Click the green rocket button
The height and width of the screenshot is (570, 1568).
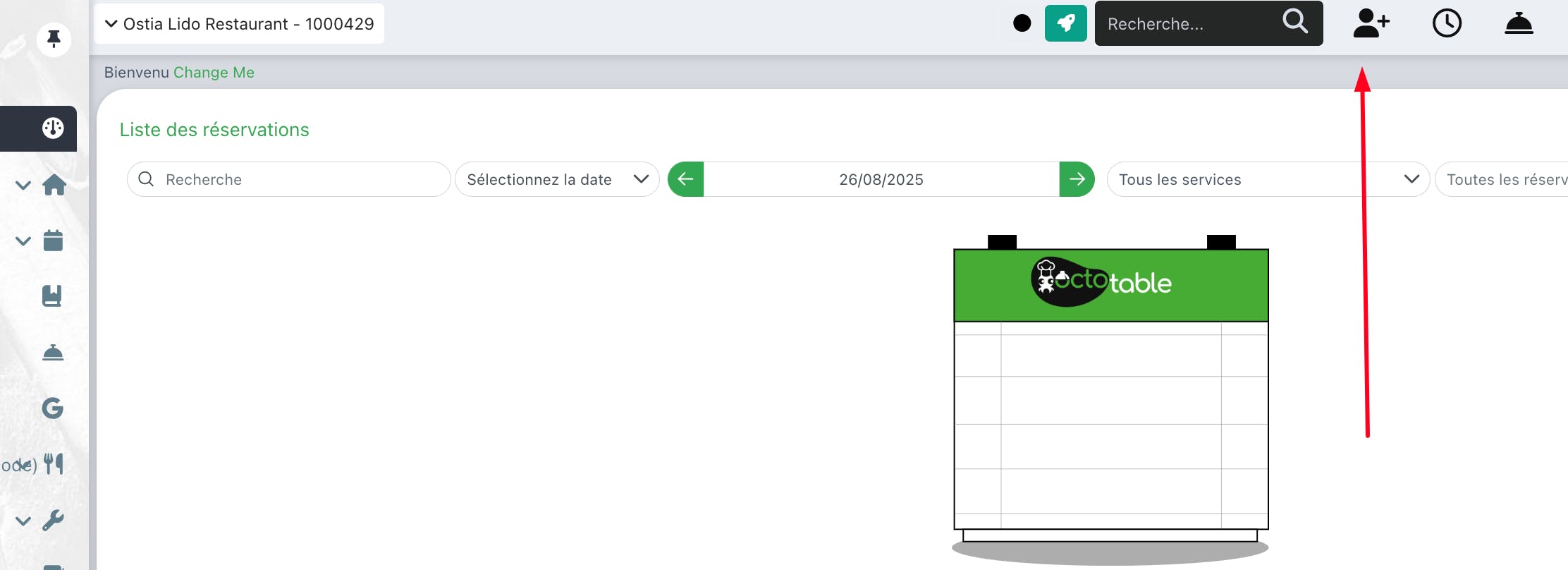[1065, 23]
